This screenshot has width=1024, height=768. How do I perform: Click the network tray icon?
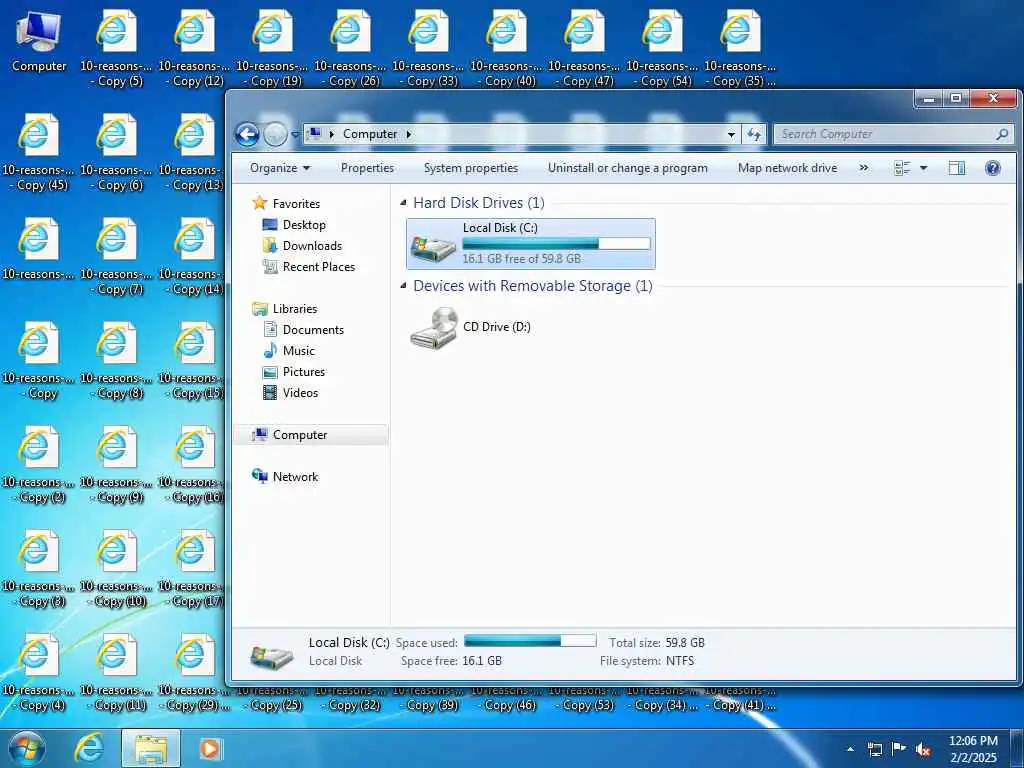point(874,749)
